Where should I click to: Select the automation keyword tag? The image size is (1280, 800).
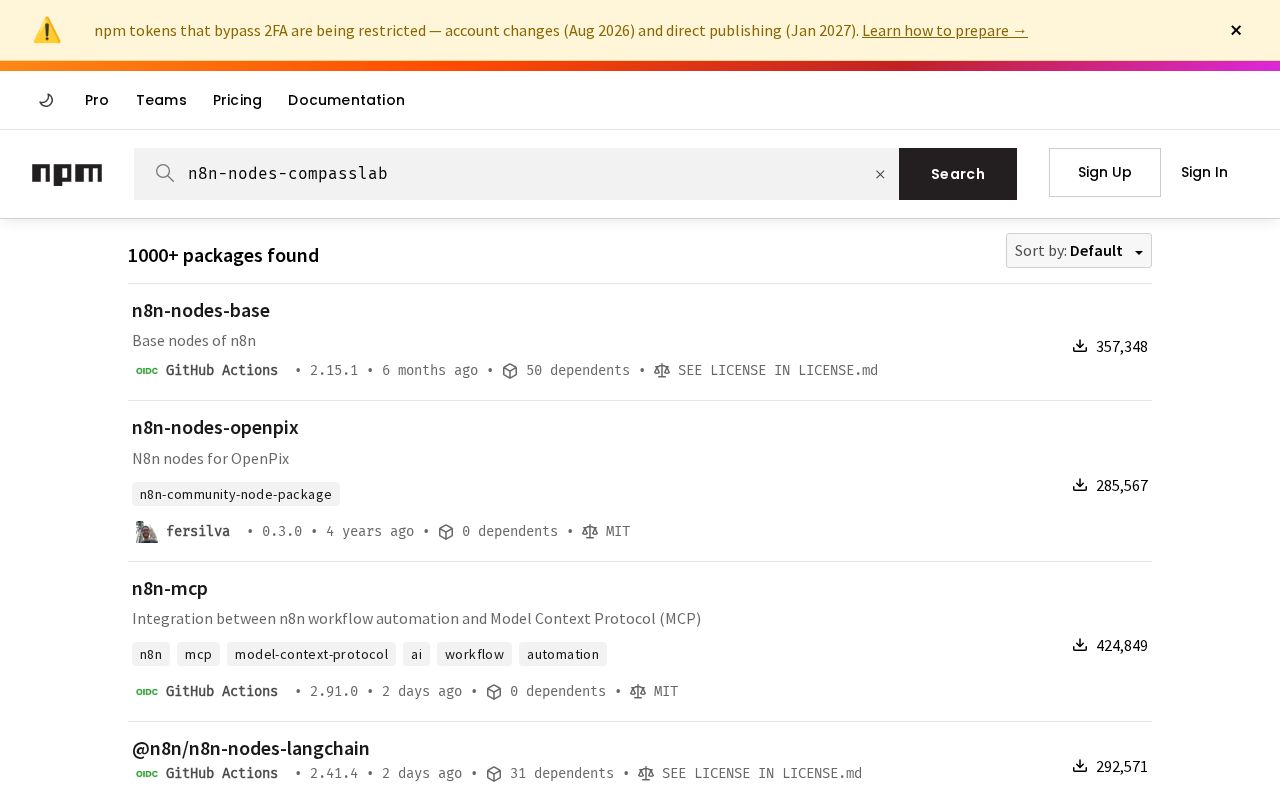563,654
